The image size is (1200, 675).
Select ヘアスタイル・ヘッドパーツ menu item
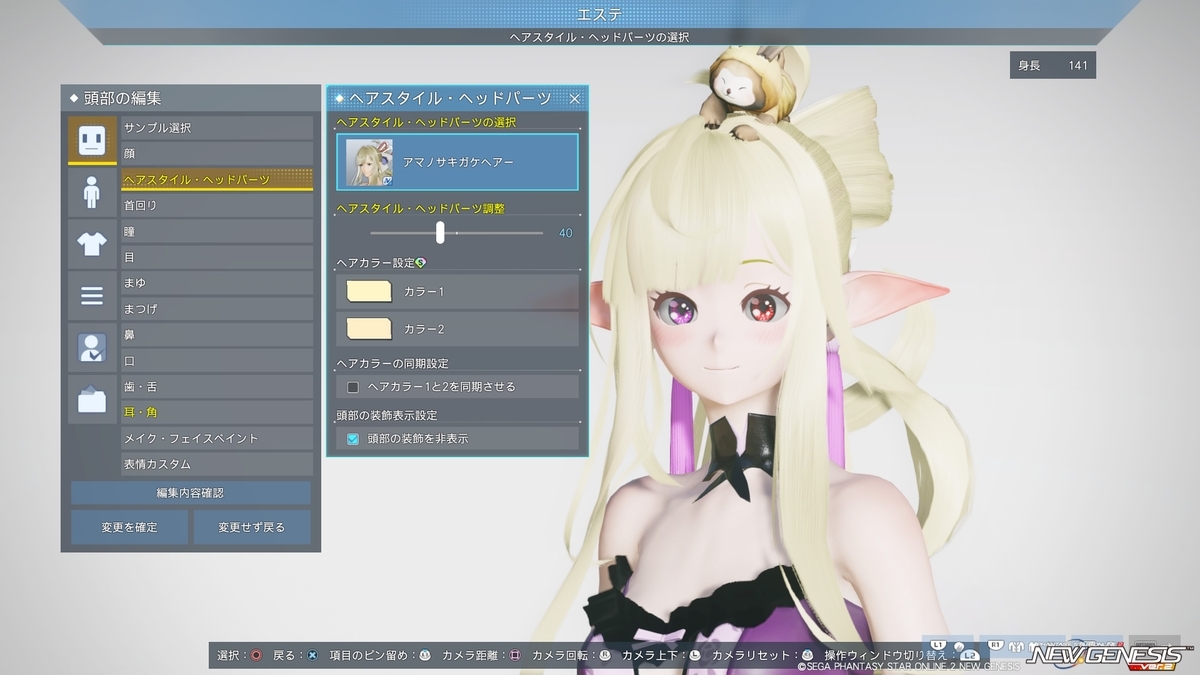point(217,180)
